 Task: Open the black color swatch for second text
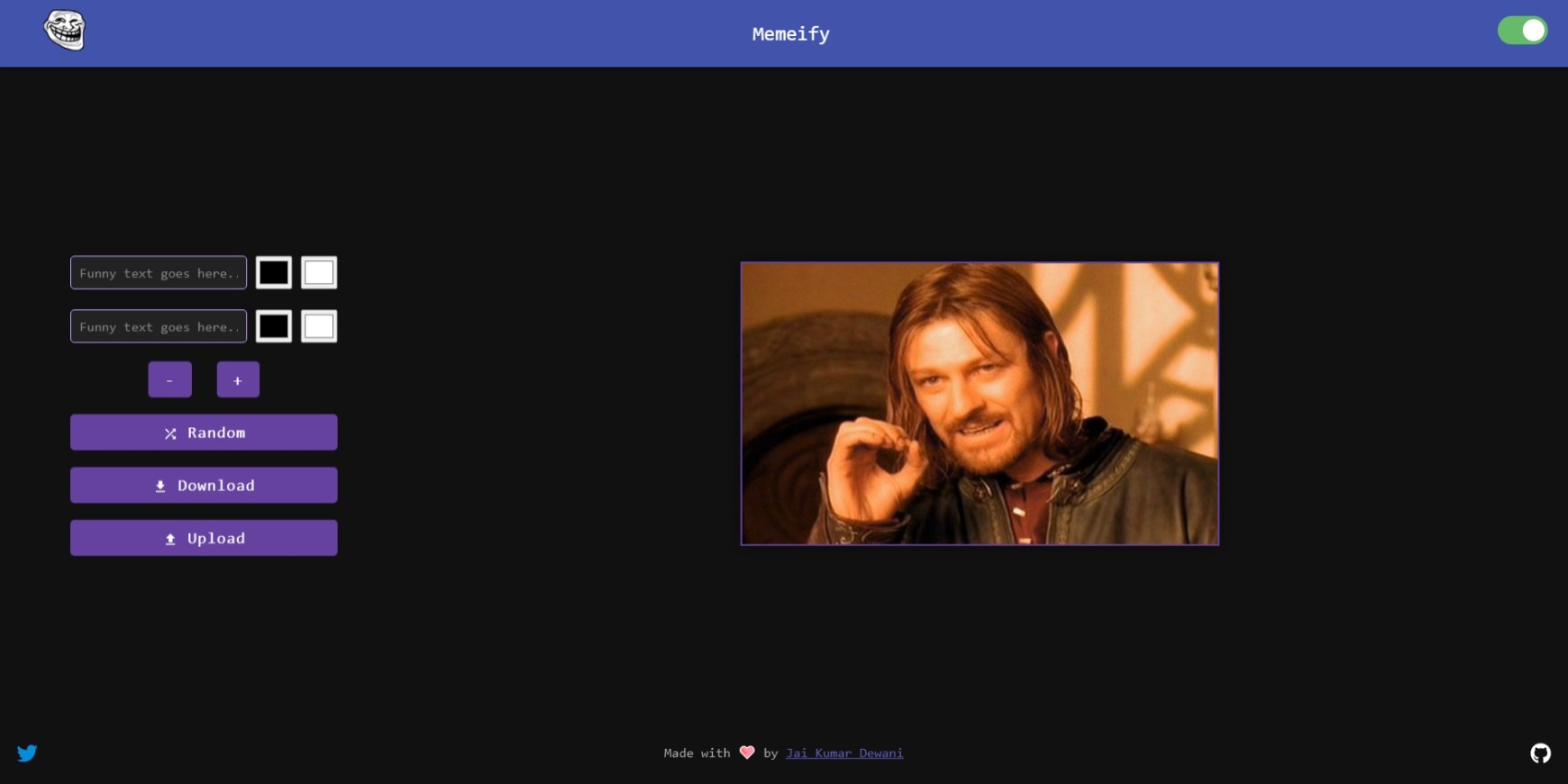[x=274, y=326]
